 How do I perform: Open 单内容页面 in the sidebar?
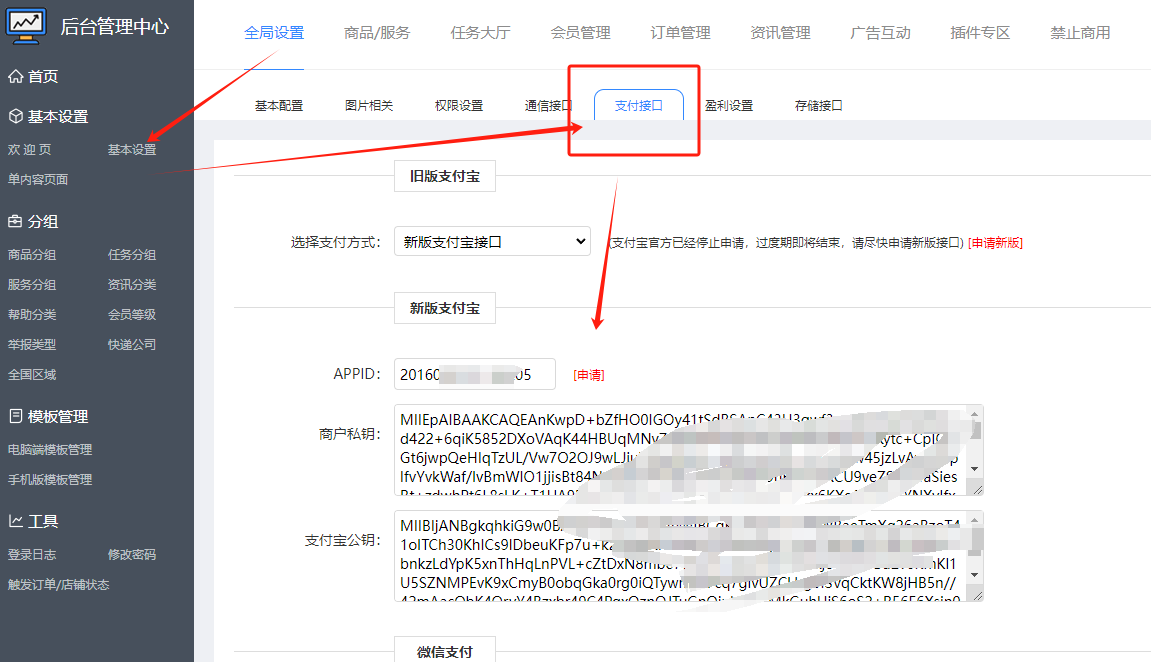38,180
